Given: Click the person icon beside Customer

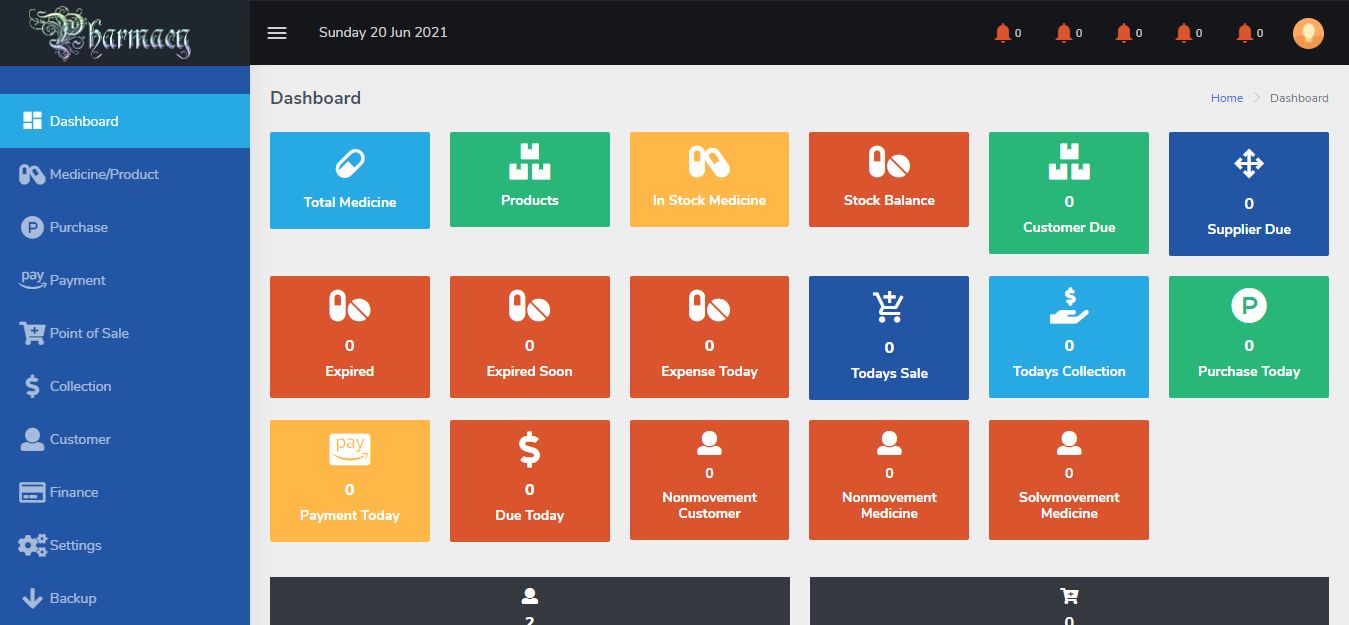Looking at the screenshot, I should coord(32,439).
